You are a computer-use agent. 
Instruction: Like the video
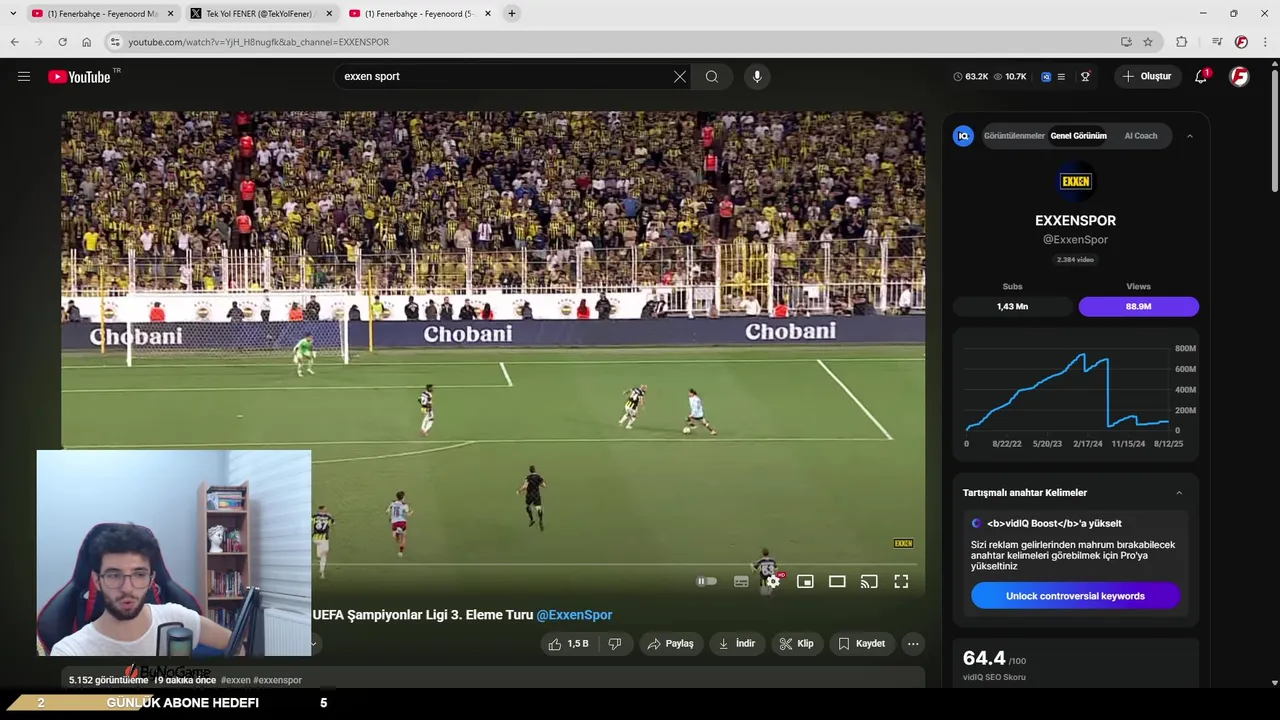click(568, 644)
